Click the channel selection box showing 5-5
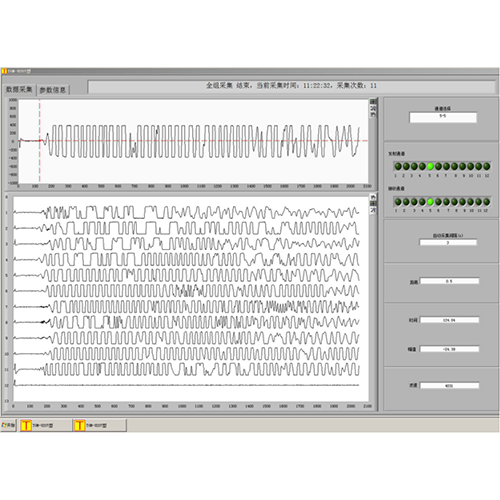 click(443, 117)
